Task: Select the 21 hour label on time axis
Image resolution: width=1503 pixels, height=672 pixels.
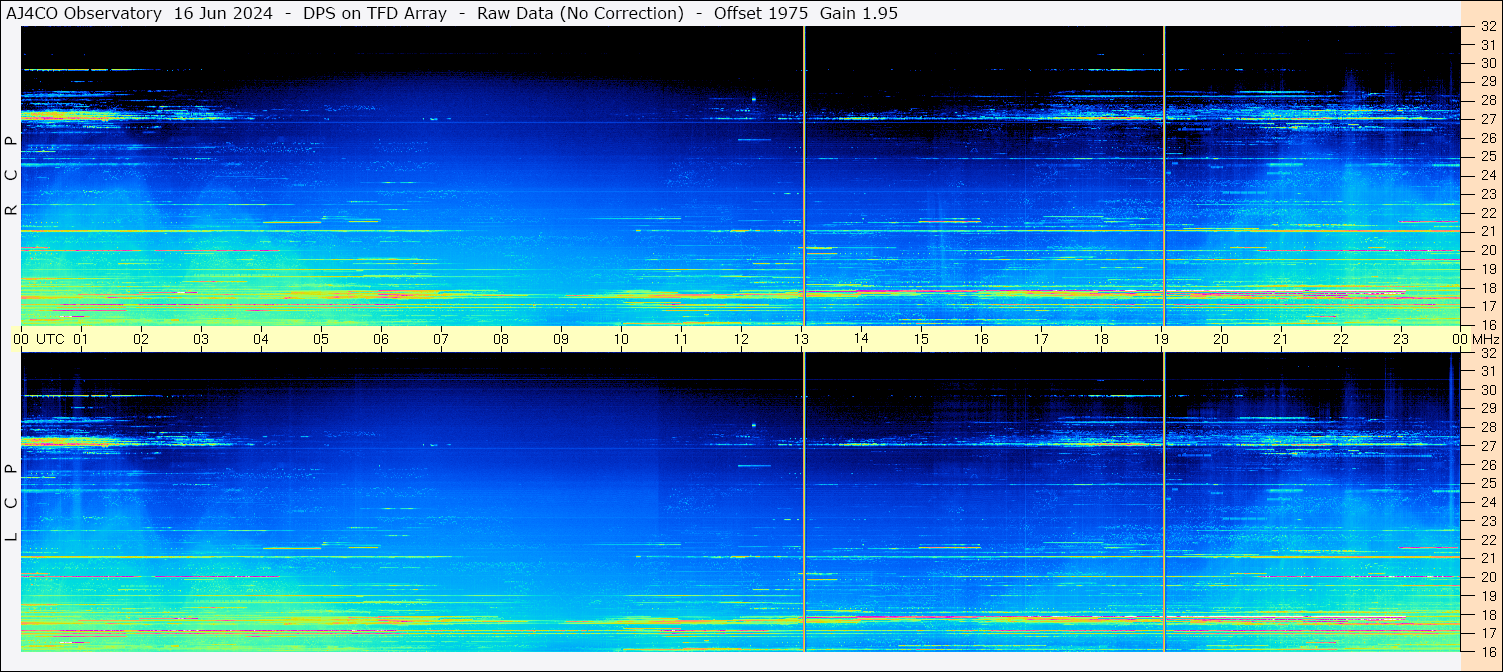Action: [1281, 339]
